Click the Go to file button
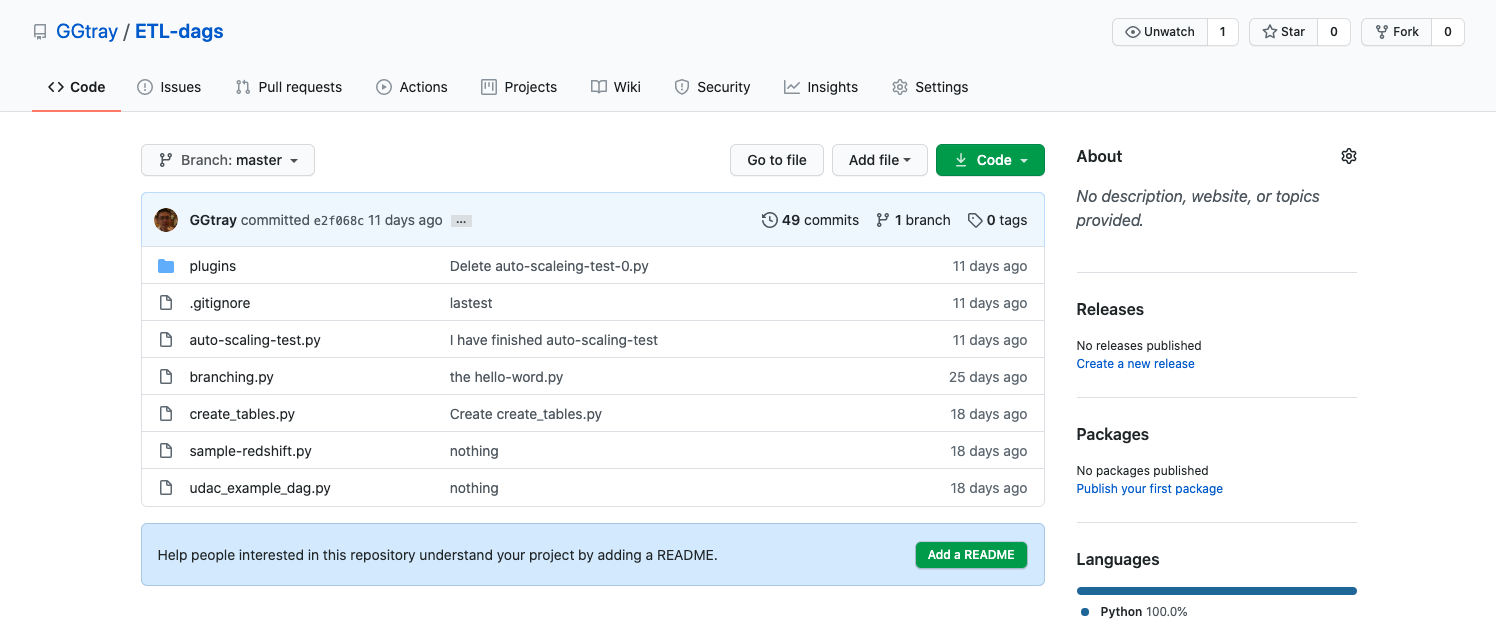Screen dimensions: 1496x635 777,160
